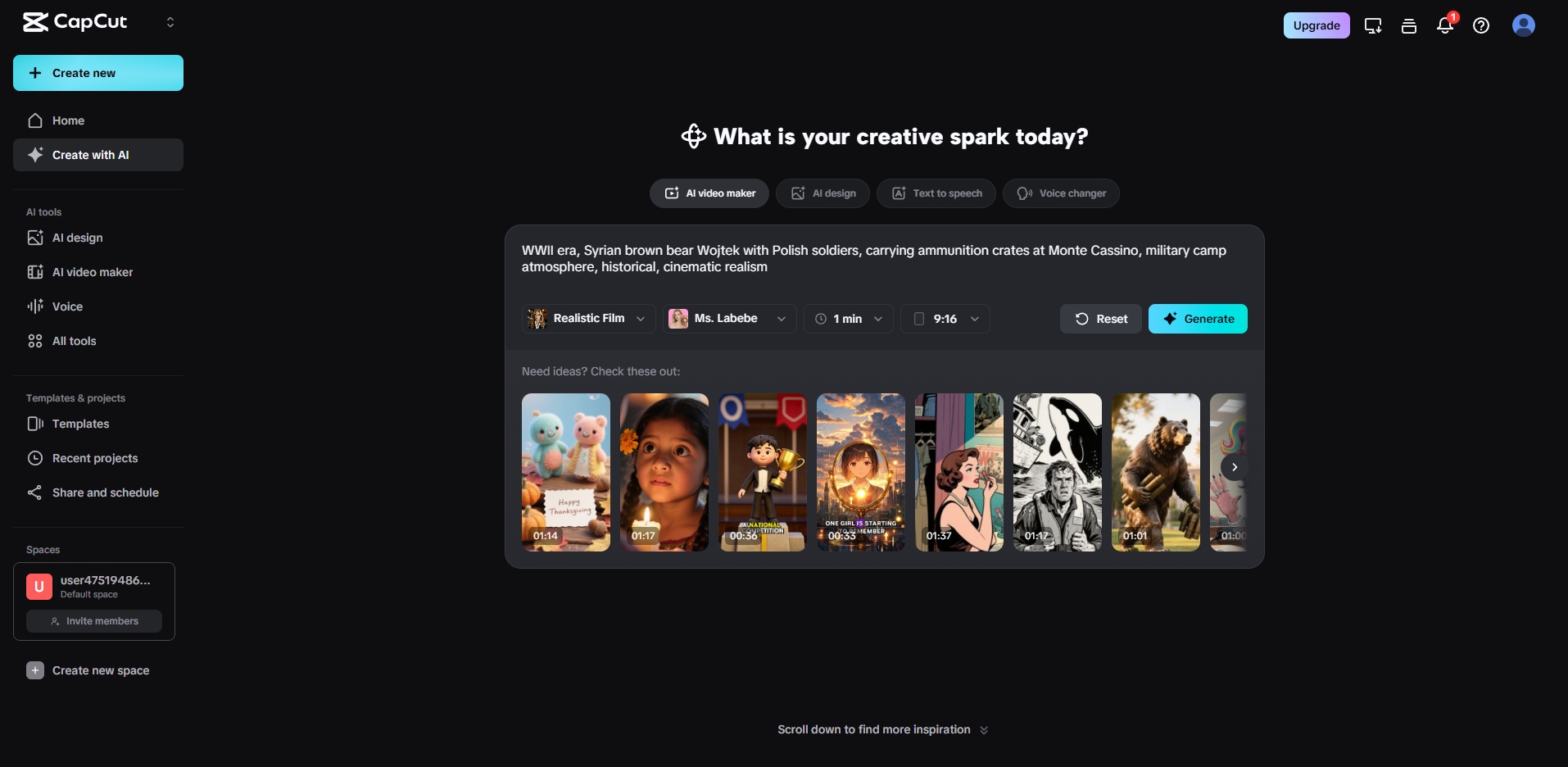Click the desktop download icon in header
The height and width of the screenshot is (767, 1568).
[1373, 25]
